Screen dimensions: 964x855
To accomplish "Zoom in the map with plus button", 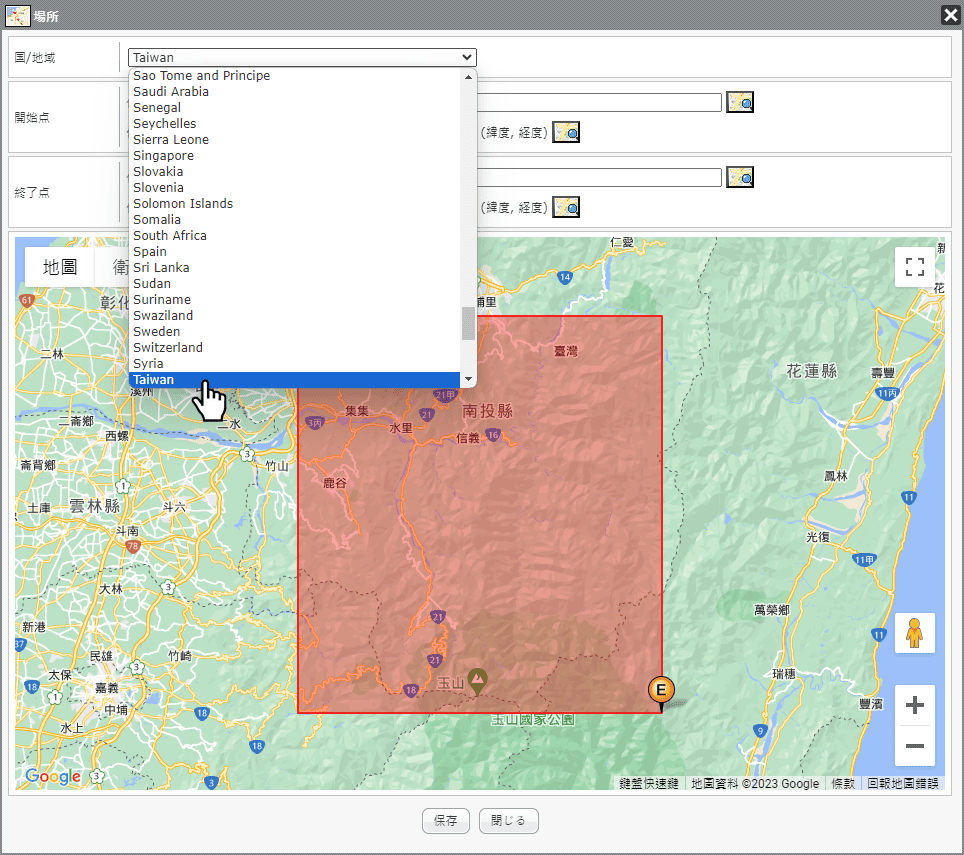I will click(915, 705).
